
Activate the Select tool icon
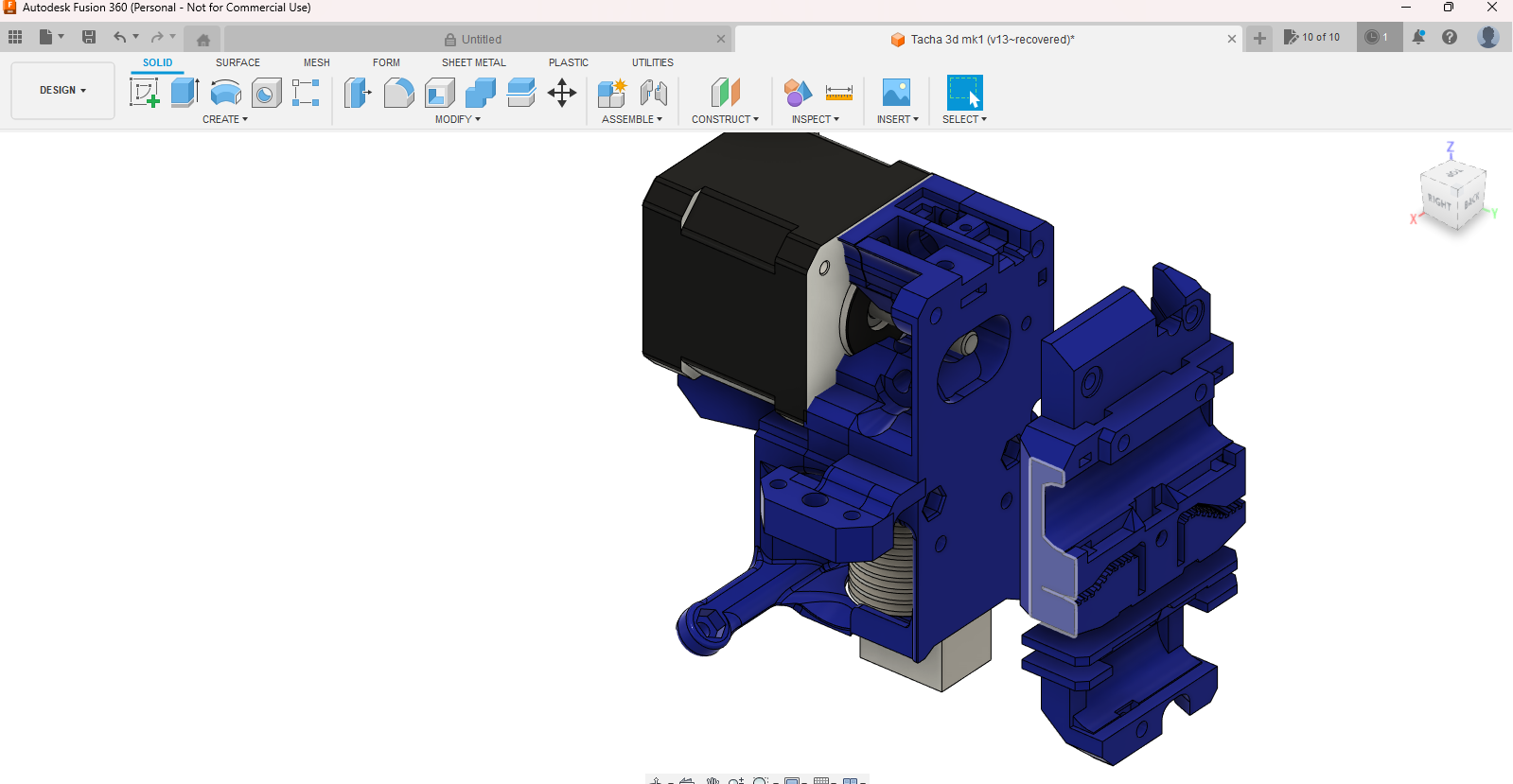pos(964,93)
